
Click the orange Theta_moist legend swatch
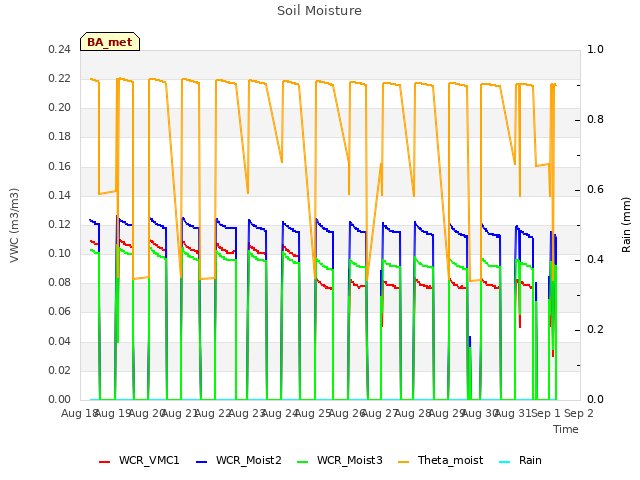pos(403,462)
